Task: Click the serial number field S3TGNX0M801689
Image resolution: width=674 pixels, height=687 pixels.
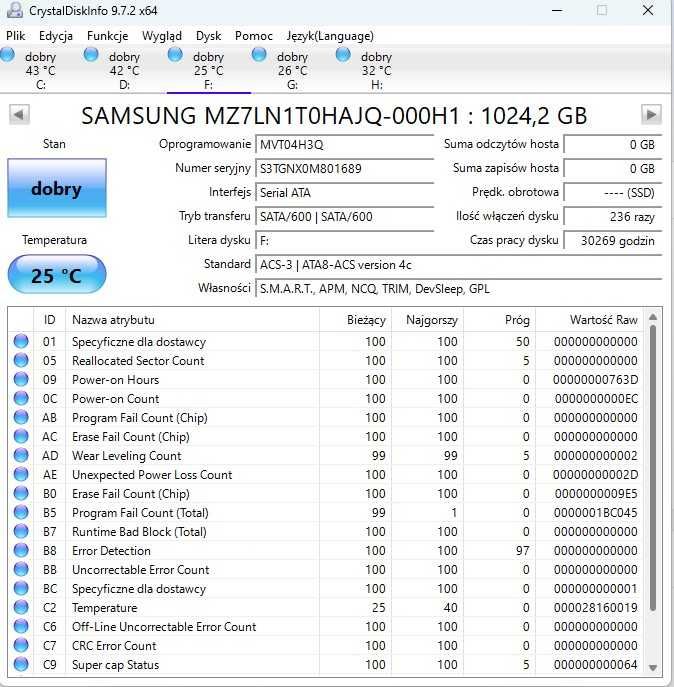Action: tap(344, 169)
